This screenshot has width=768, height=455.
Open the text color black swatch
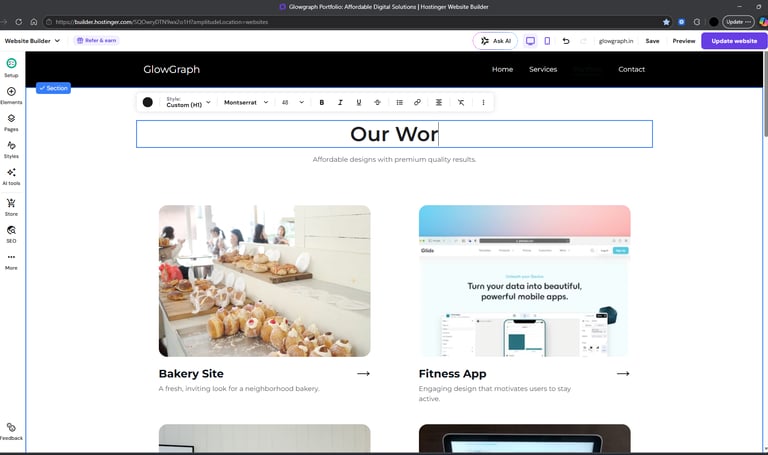click(x=147, y=102)
